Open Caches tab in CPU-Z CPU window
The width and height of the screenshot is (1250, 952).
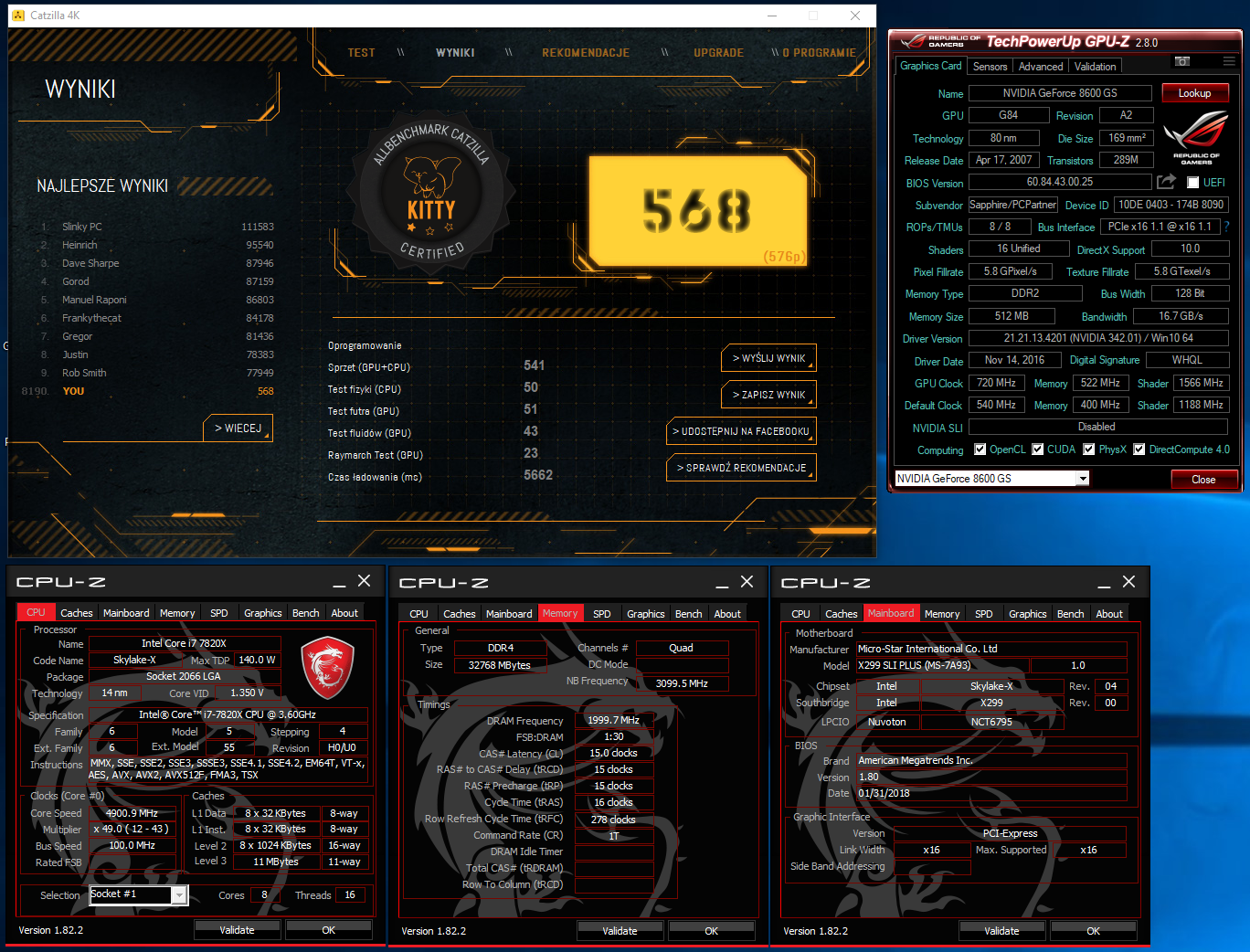(77, 613)
